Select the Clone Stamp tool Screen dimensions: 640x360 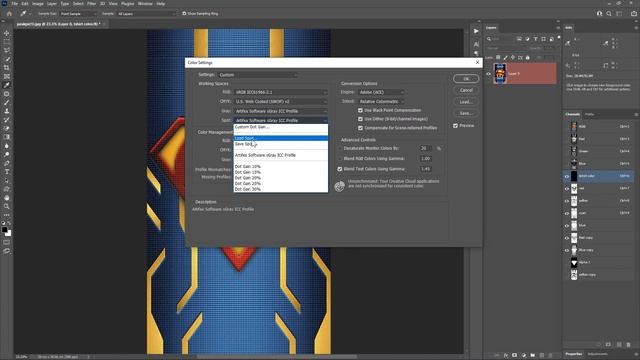7,111
